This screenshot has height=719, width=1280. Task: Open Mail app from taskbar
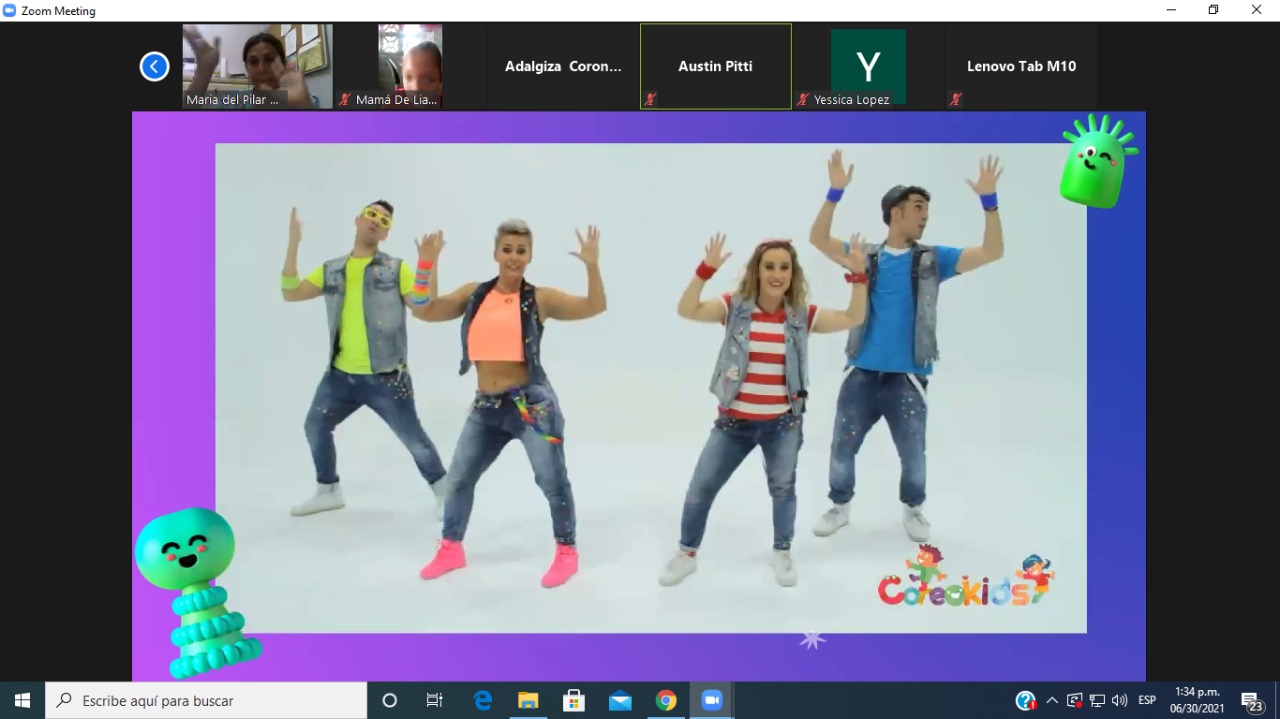(620, 700)
